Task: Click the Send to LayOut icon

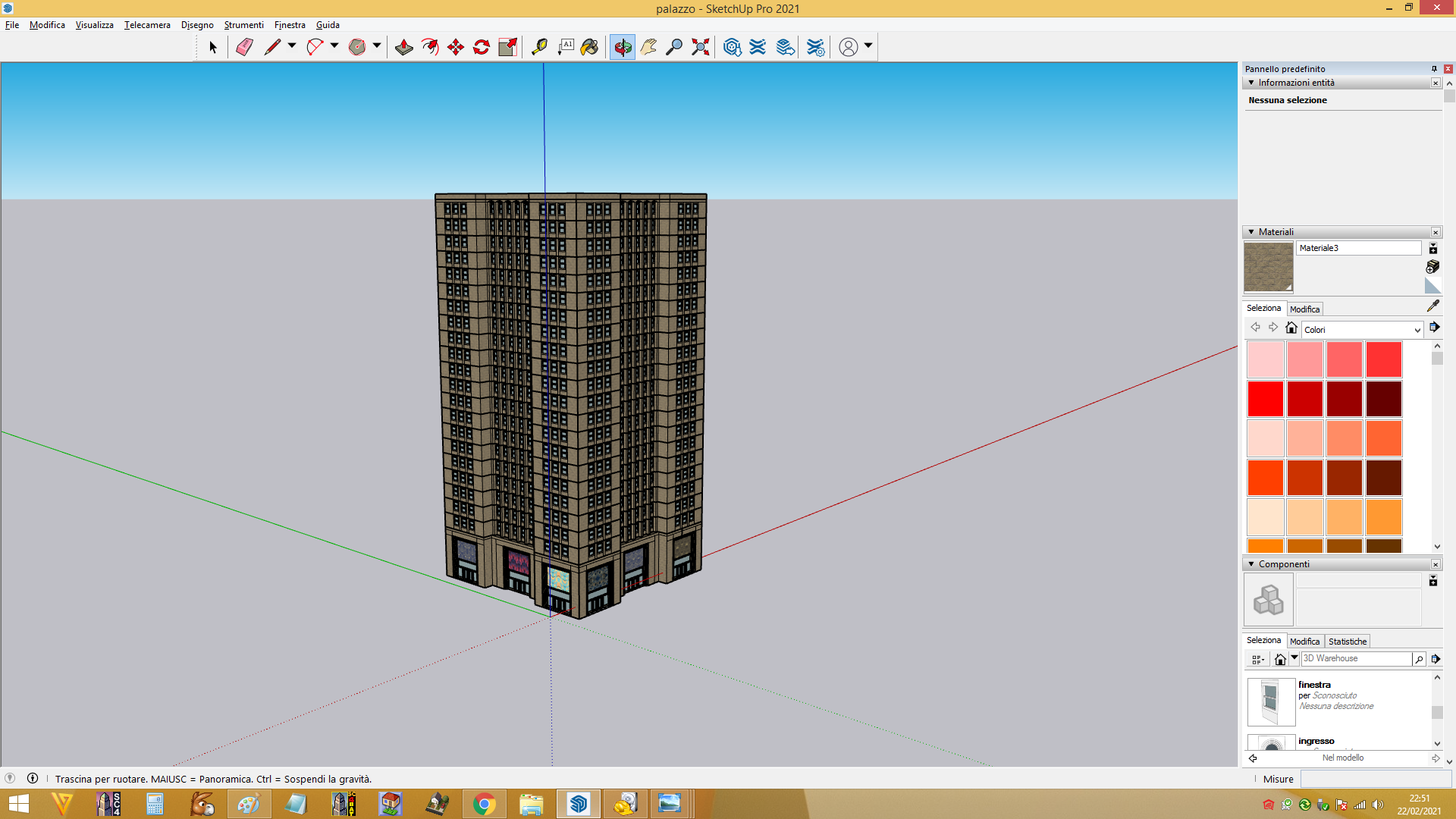Action: (786, 47)
